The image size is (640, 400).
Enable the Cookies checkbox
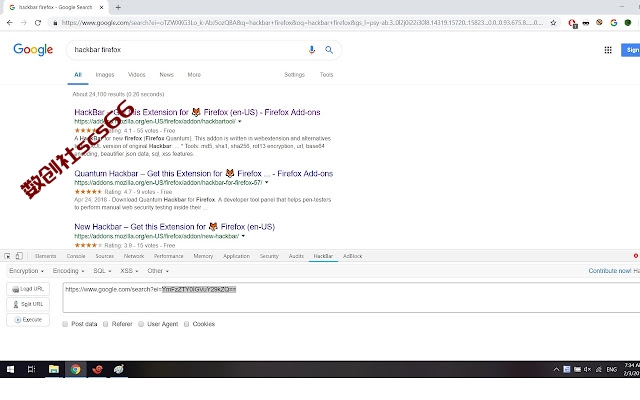[186, 324]
